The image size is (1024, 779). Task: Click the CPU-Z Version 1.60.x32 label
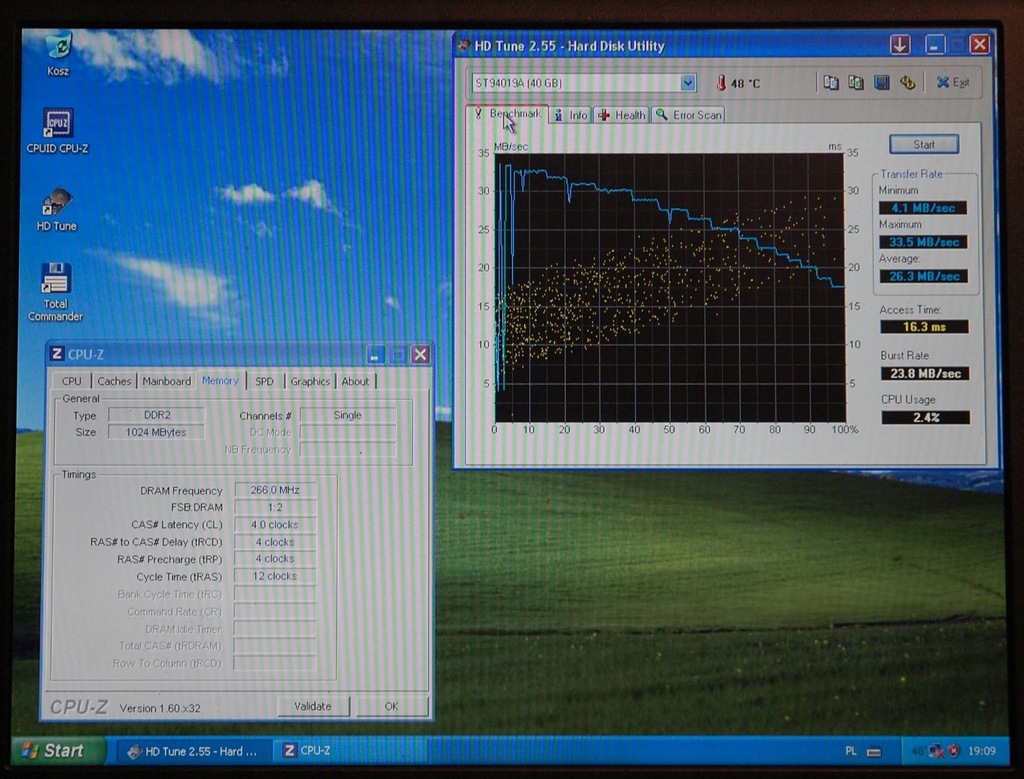pyautogui.click(x=160, y=708)
